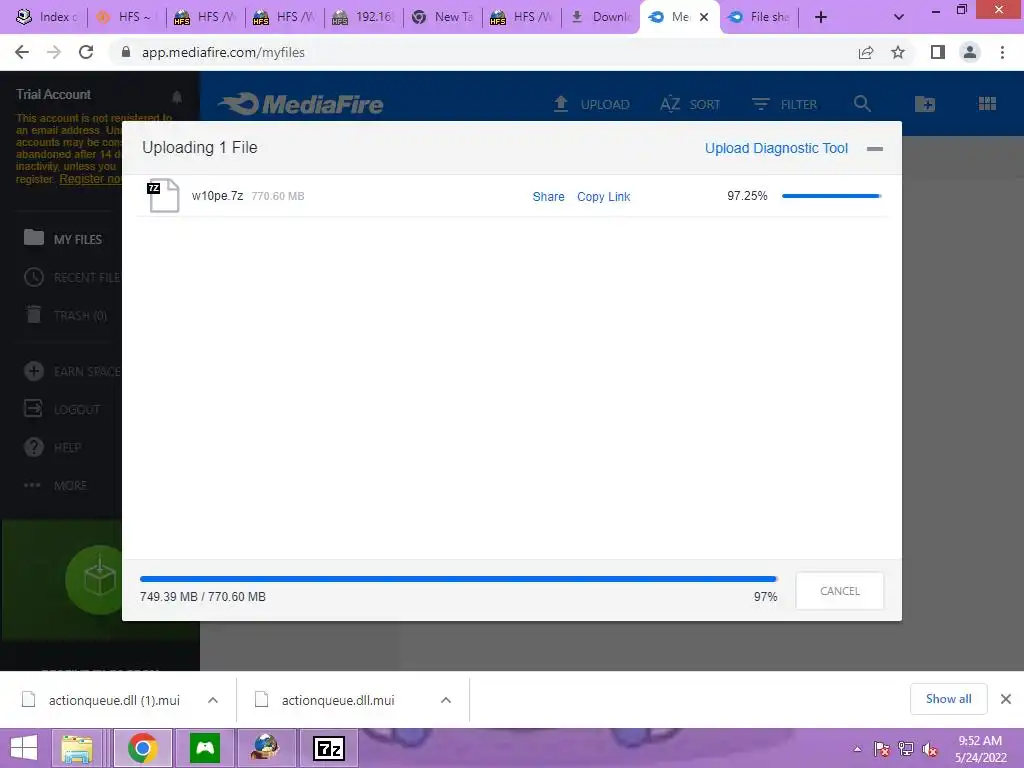
Task: Open 7-Zip from taskbar
Action: pyautogui.click(x=329, y=748)
